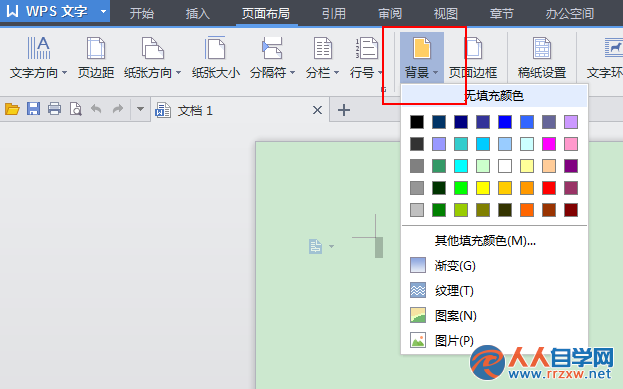Expand the paragraph layout icon's small arrow
The width and height of the screenshot is (623, 389).
coord(331,246)
